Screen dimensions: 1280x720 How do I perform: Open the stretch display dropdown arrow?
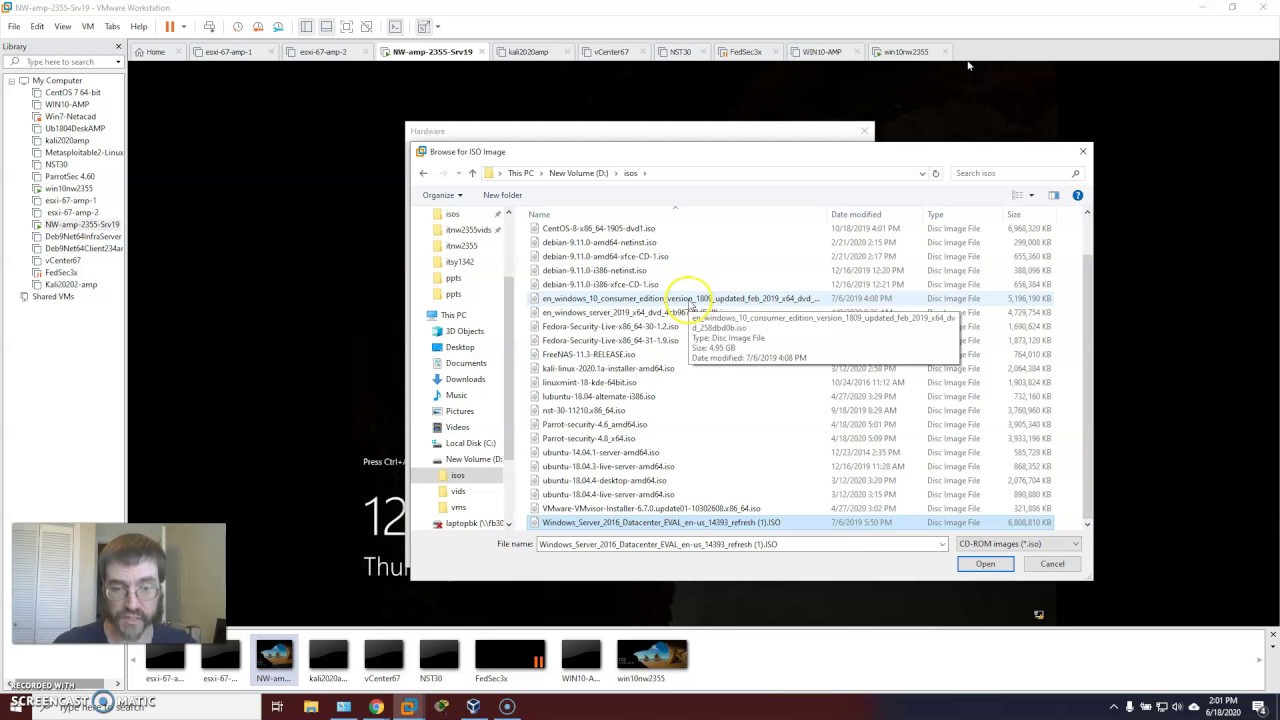[437, 26]
